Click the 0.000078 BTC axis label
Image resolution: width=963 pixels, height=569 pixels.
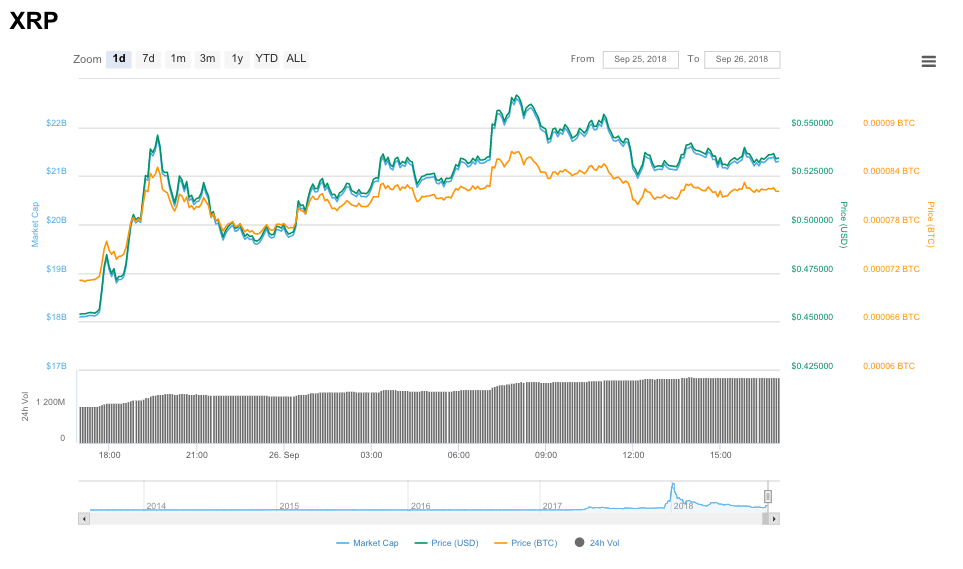[891, 220]
